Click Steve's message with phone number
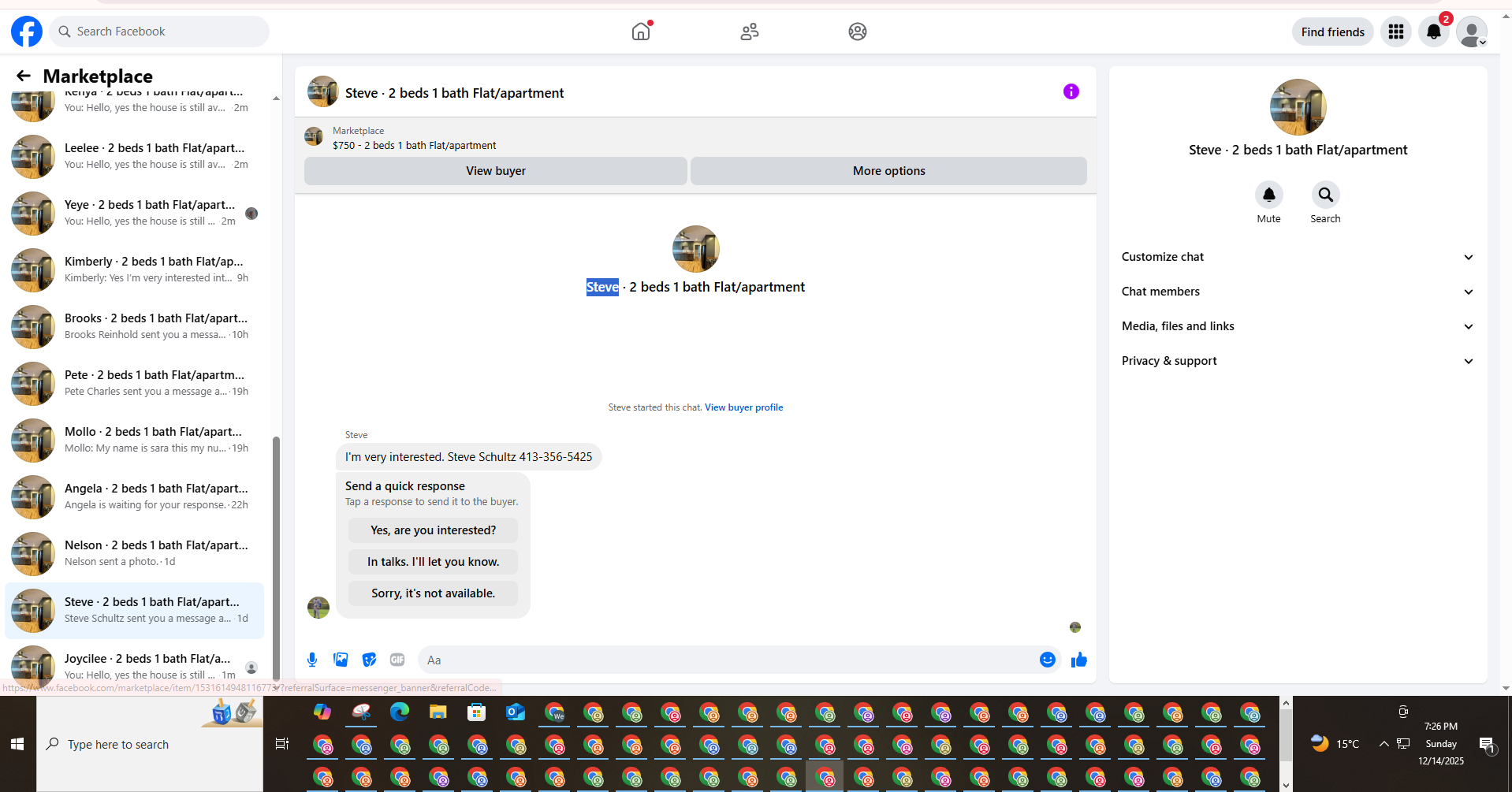The image size is (1512, 792). [x=468, y=457]
